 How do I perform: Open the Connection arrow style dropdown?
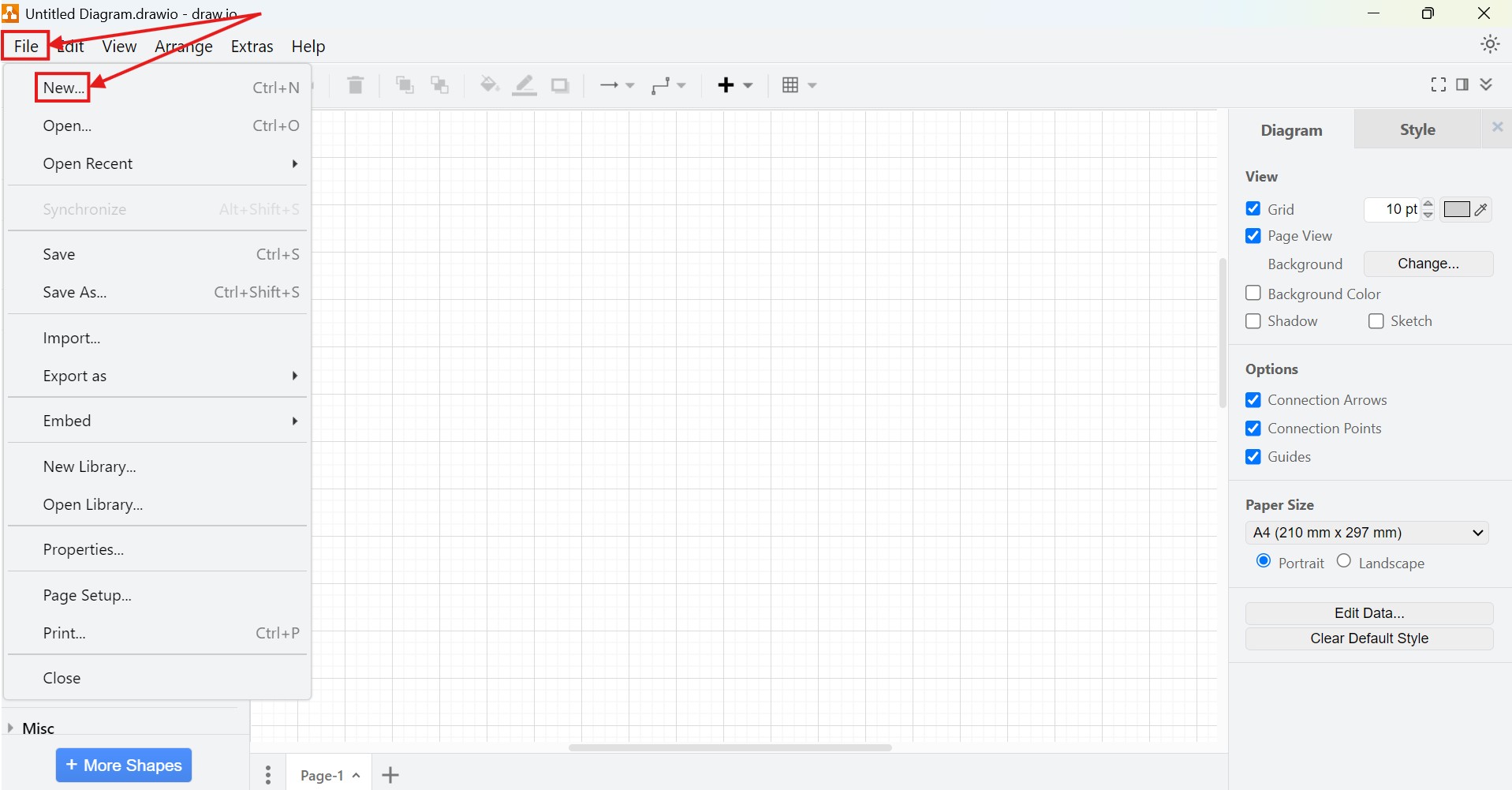coord(617,85)
